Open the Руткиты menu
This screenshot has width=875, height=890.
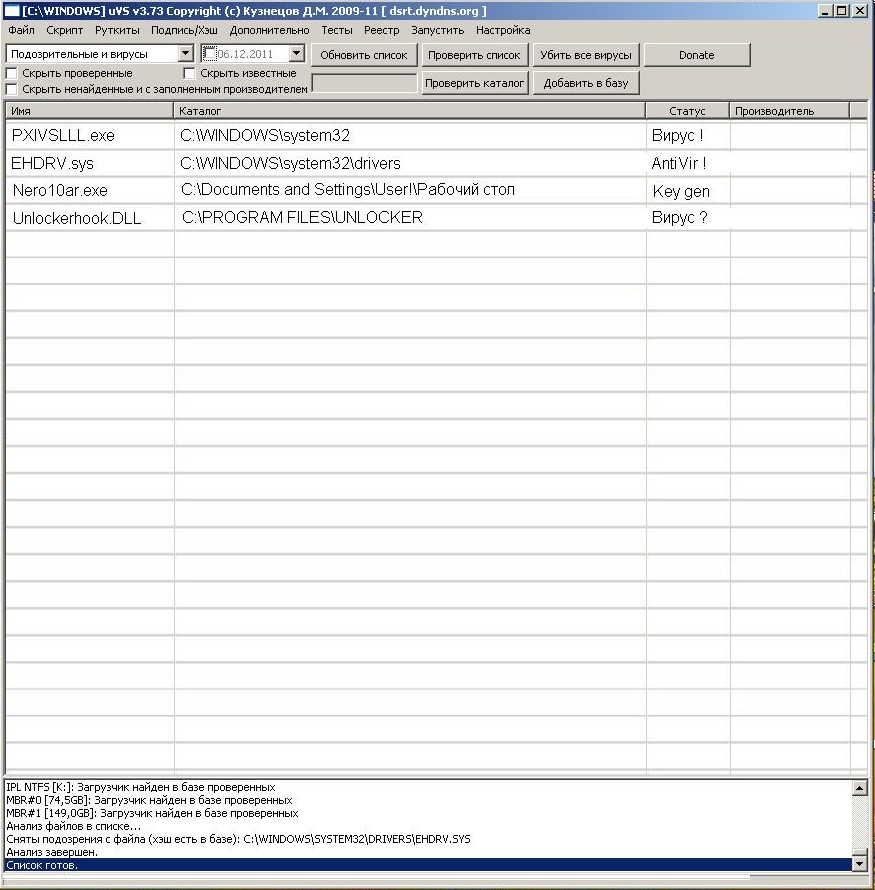tap(117, 30)
